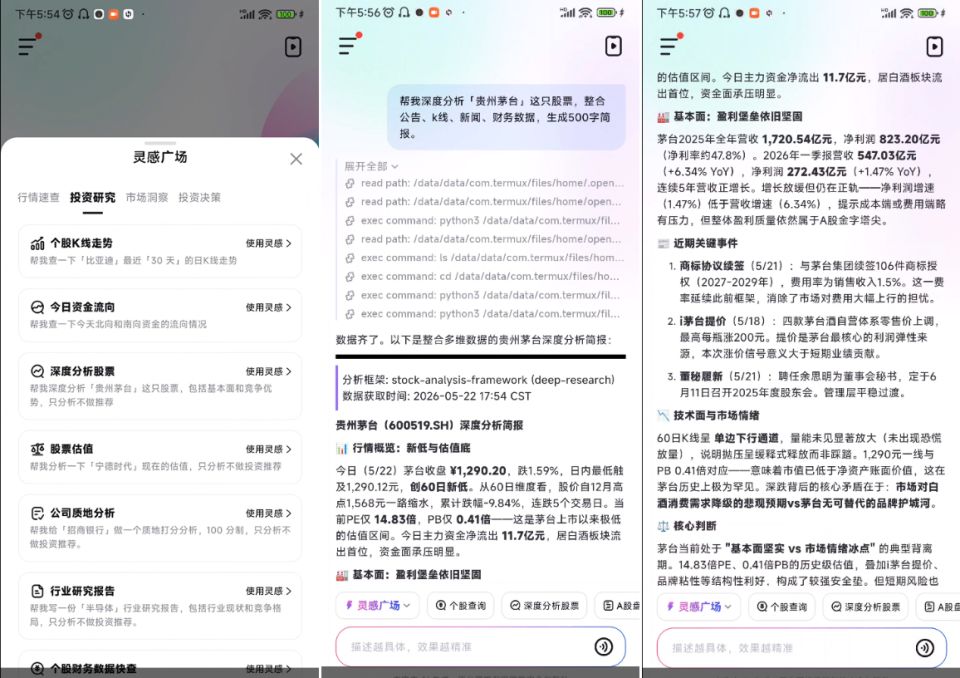Tap 深度分析股票 chip in right screen
The height and width of the screenshot is (678, 960).
pyautogui.click(x=866, y=606)
